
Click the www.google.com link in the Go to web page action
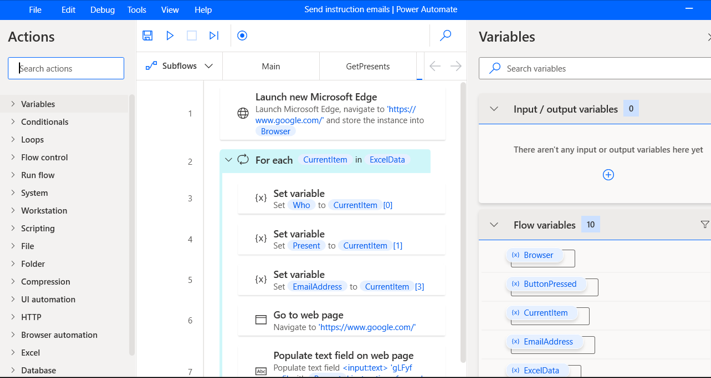(367, 327)
